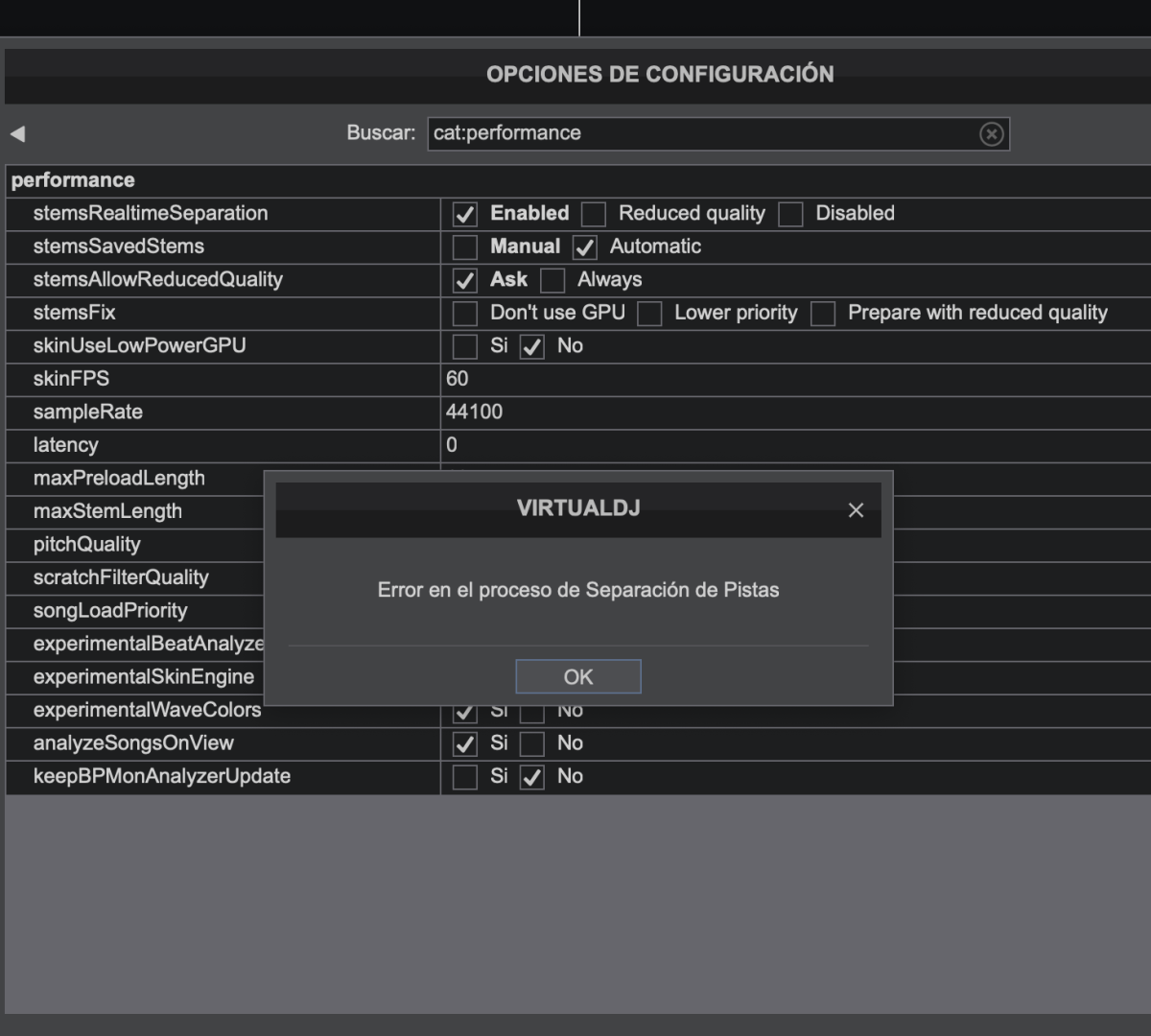Check Reduced quality for stemsRealtimeSeparation
Screen dimensions: 1151x1036
(x=594, y=214)
